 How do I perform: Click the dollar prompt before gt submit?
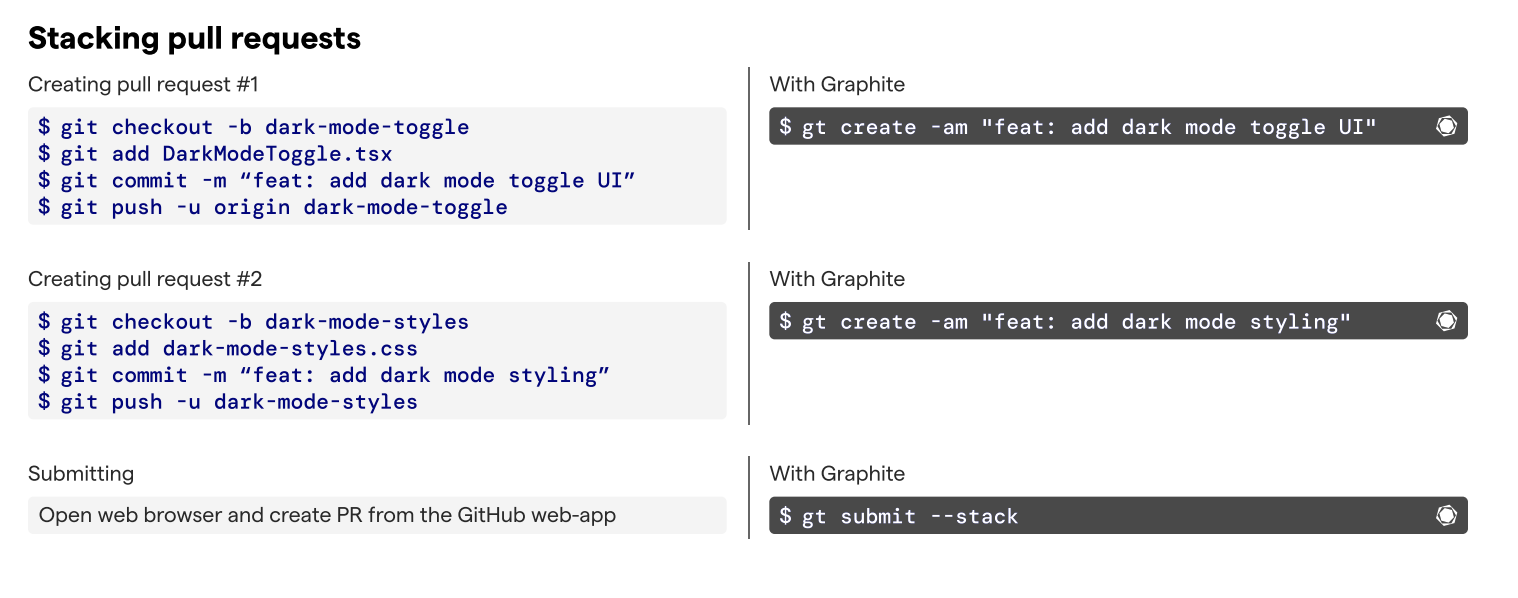(786, 516)
